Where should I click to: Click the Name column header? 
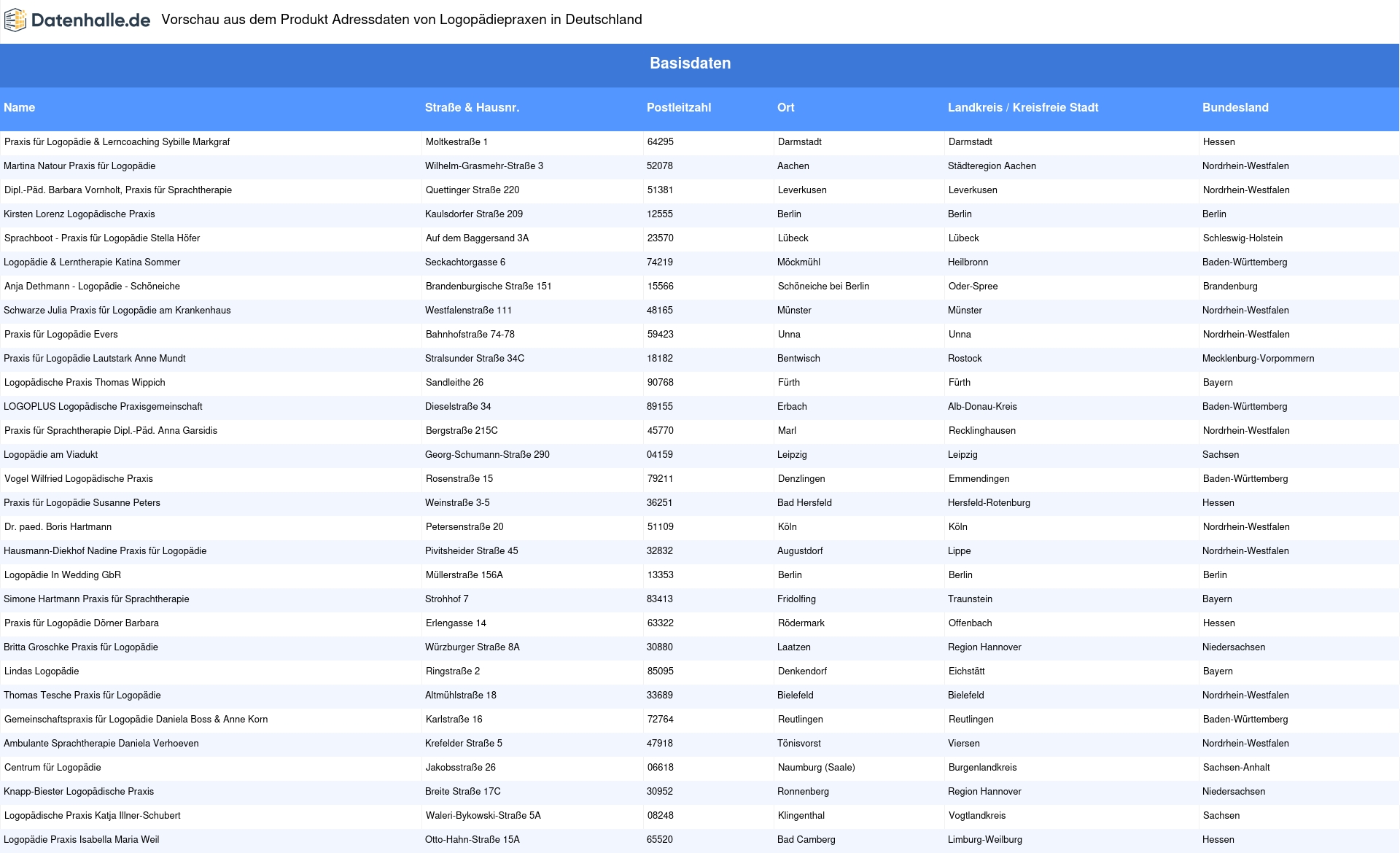pos(20,107)
